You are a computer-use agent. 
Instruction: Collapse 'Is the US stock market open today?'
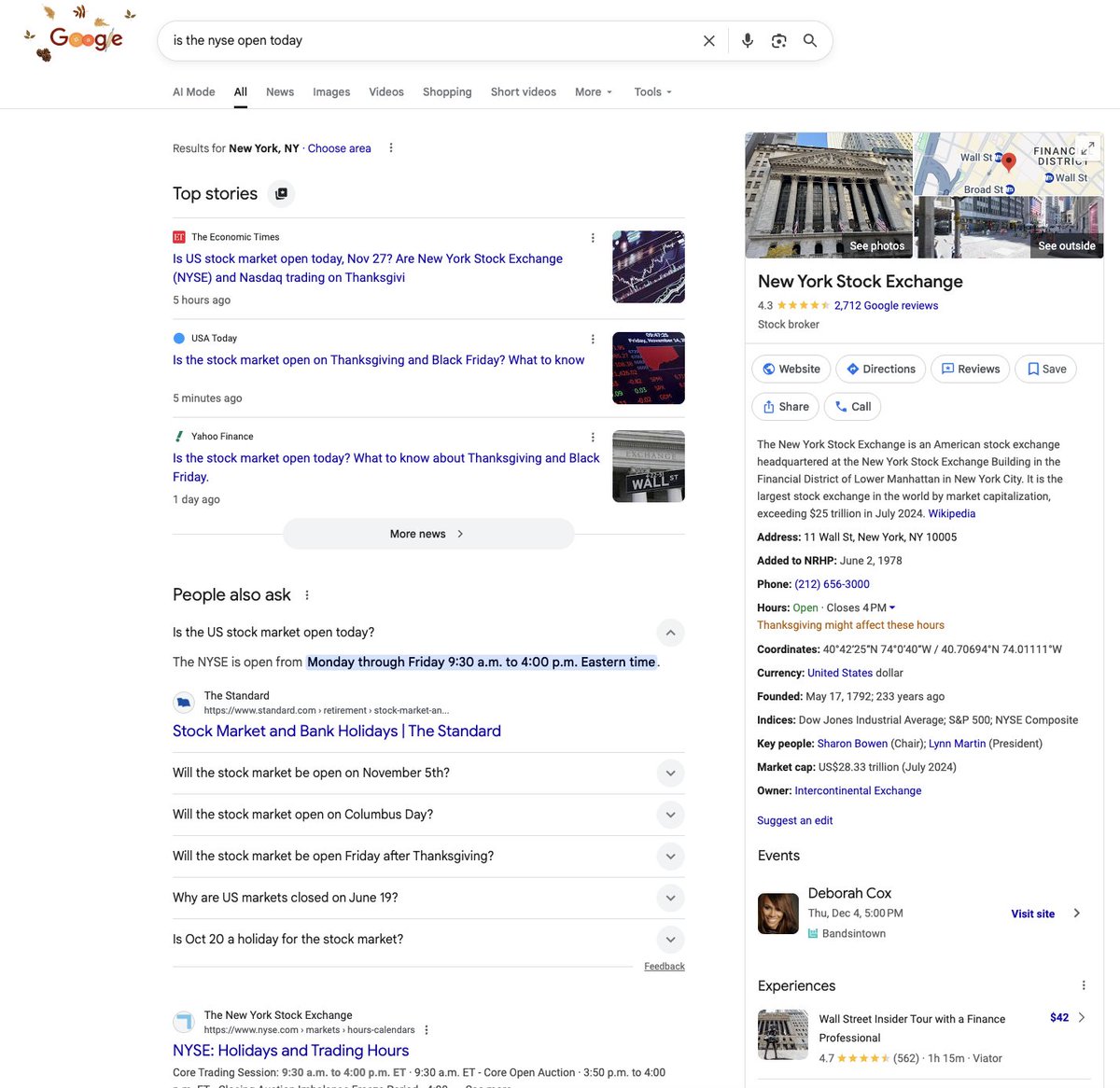pyautogui.click(x=670, y=633)
